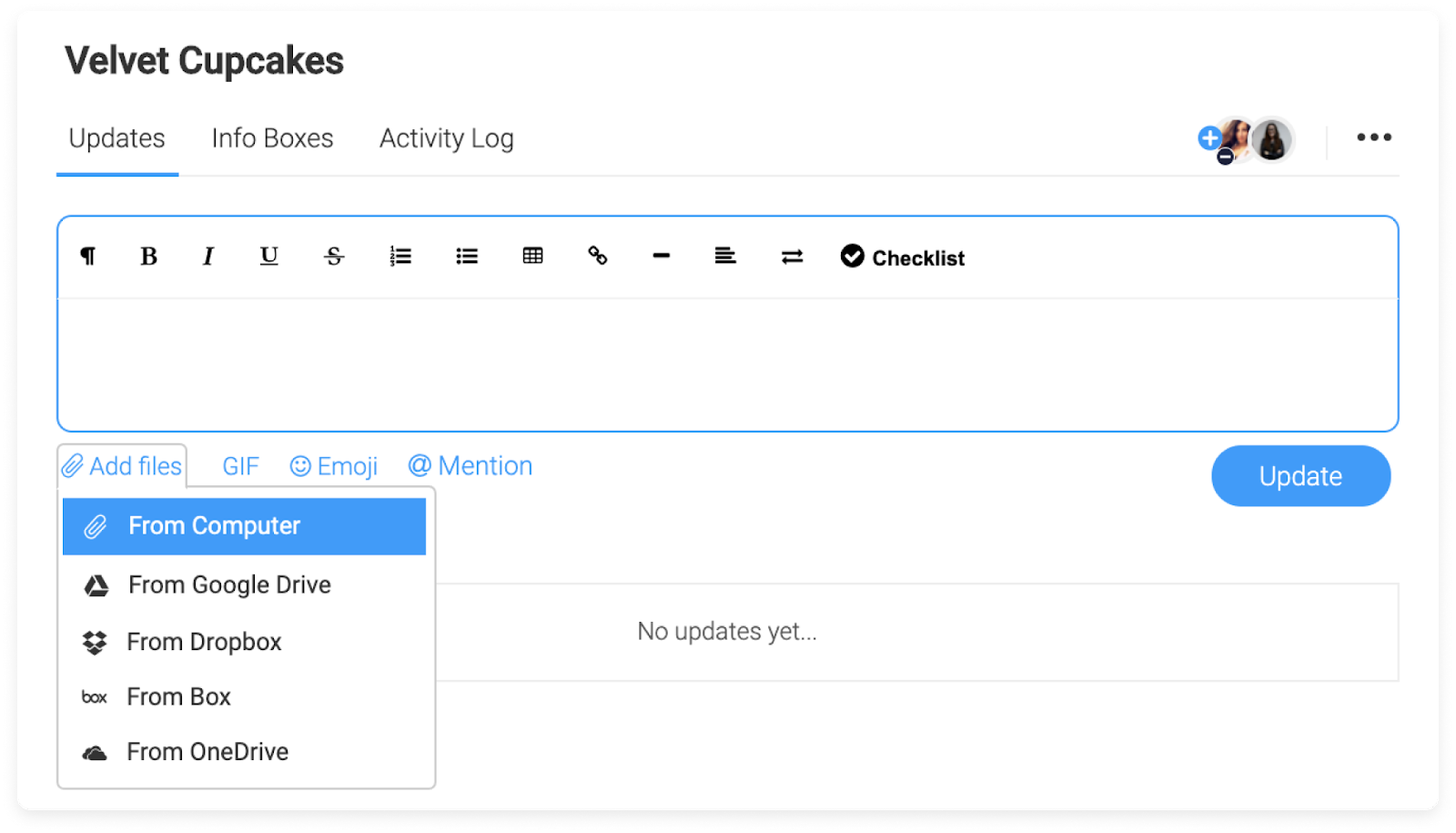Apply bold formatting in the editor

(x=147, y=256)
